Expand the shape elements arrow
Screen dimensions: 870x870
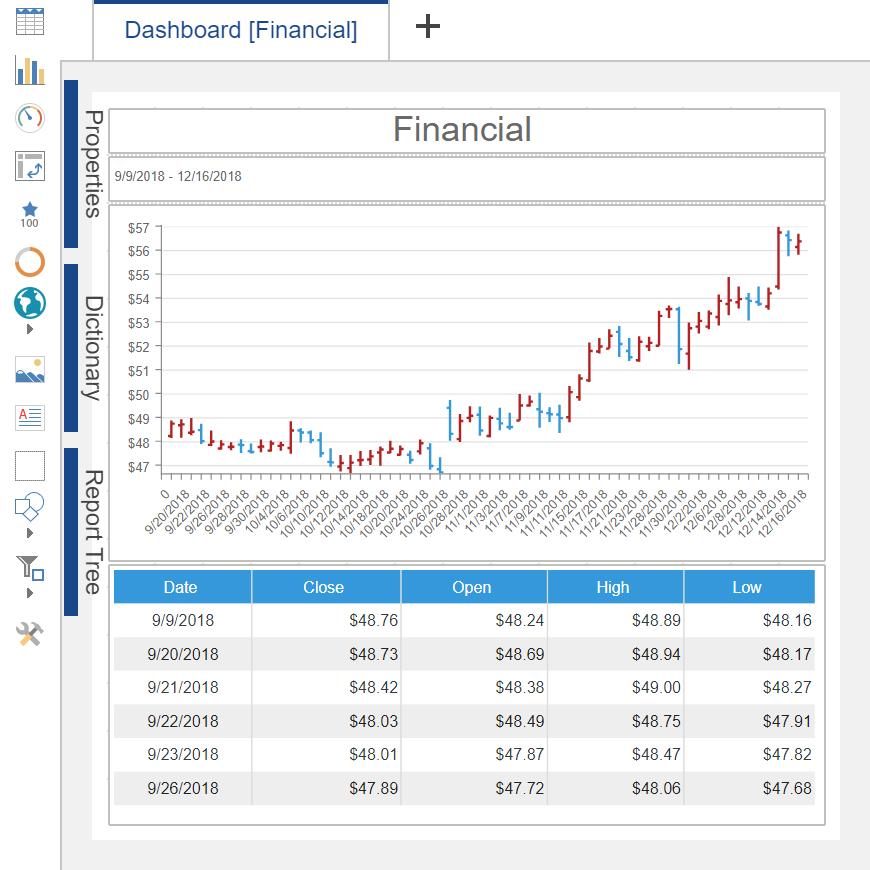tap(30, 533)
